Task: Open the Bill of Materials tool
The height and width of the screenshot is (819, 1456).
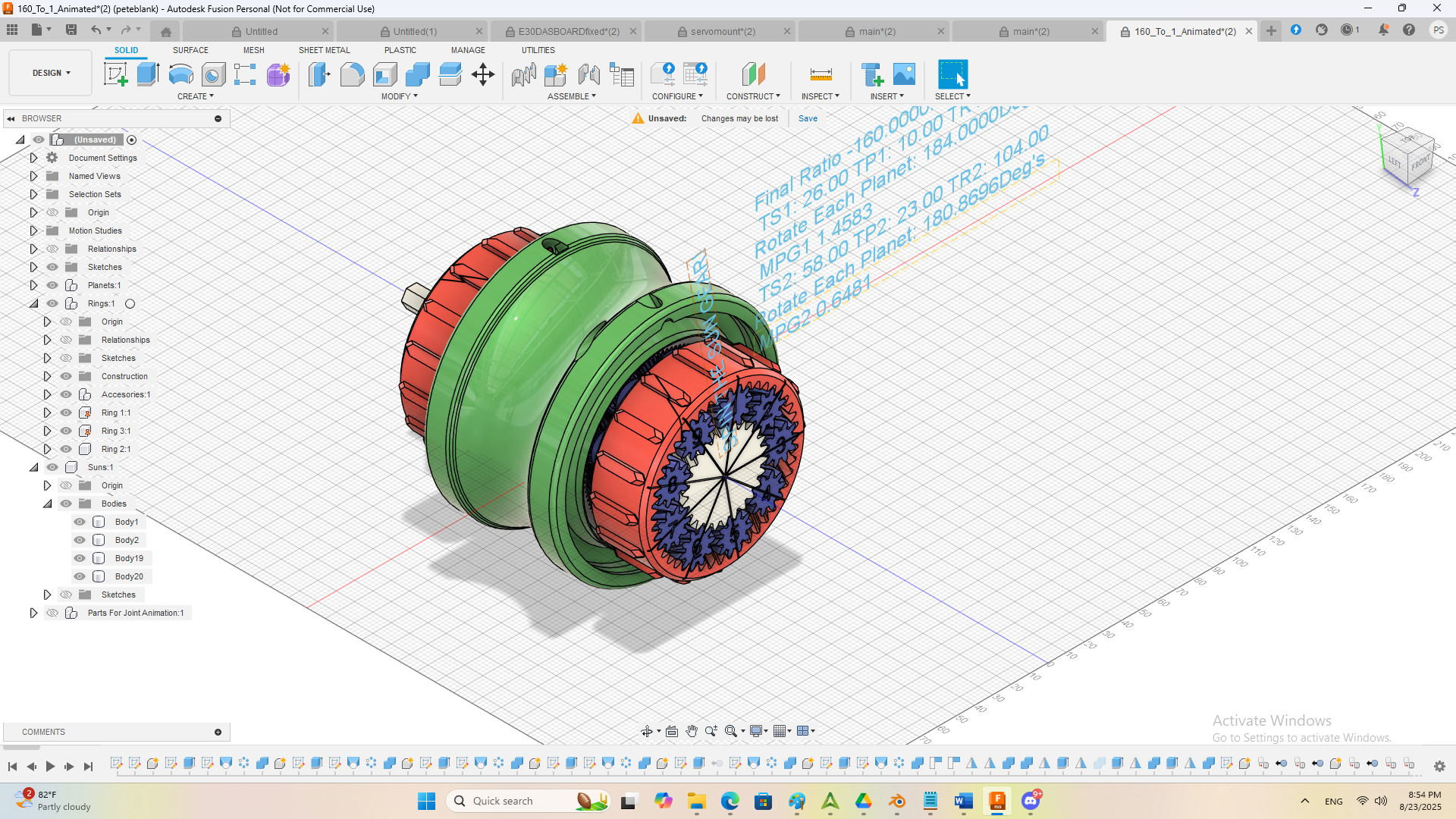Action: pyautogui.click(x=622, y=74)
